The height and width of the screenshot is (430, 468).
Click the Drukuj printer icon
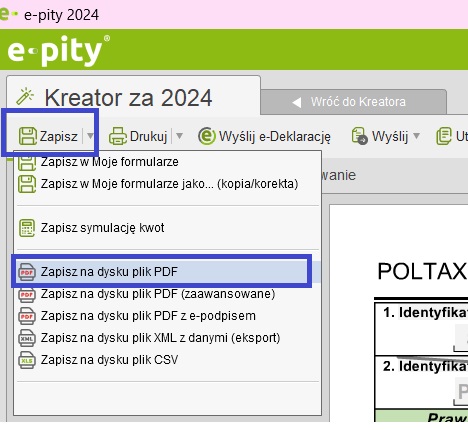(x=118, y=136)
